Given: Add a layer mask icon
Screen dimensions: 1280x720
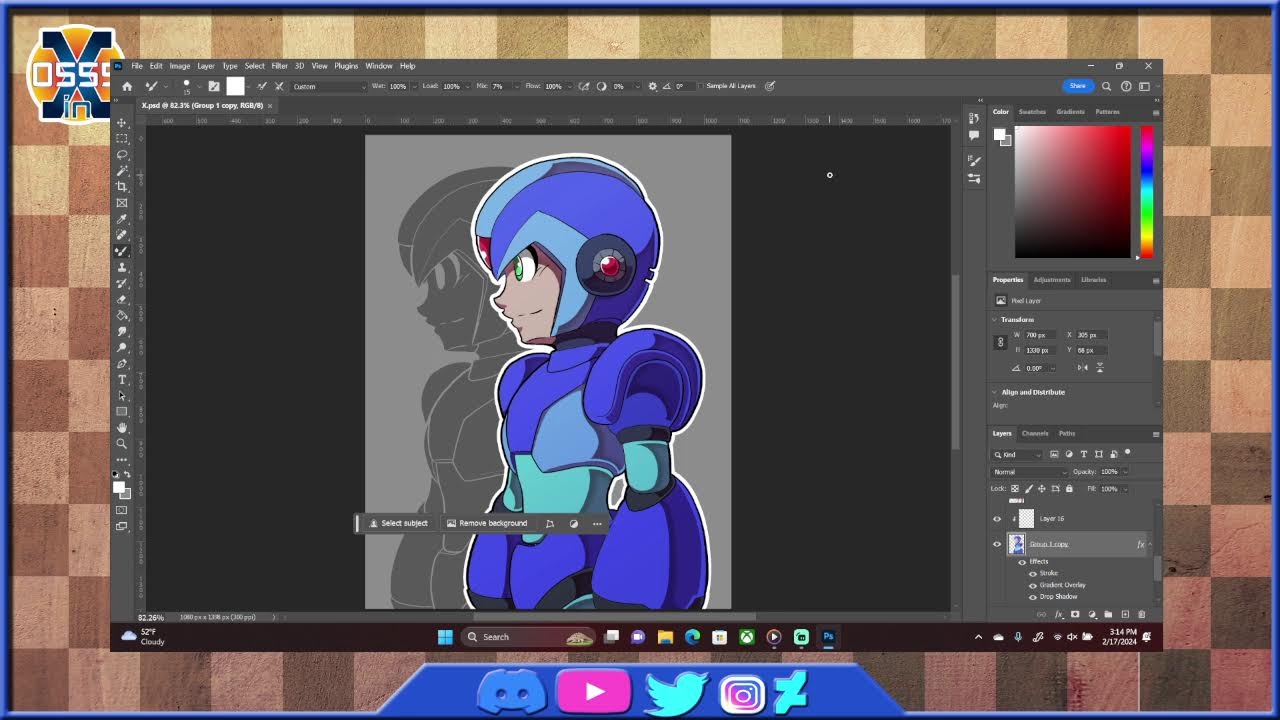Looking at the screenshot, I should [x=1075, y=614].
